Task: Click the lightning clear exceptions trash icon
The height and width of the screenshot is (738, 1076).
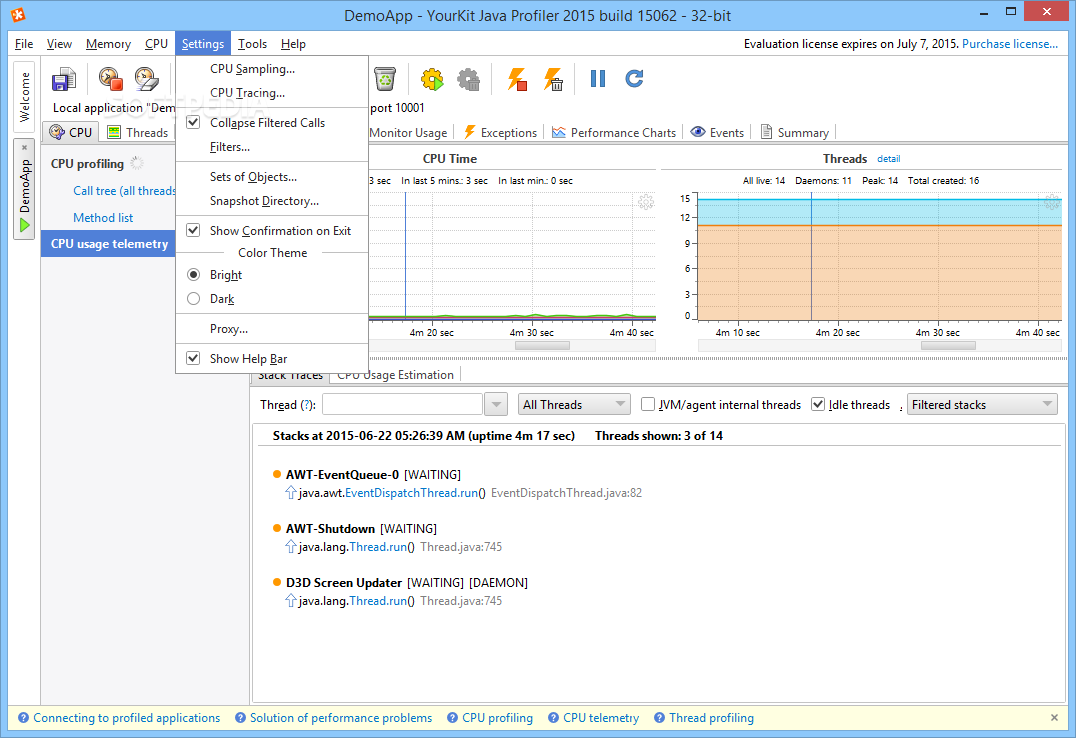Action: click(554, 80)
